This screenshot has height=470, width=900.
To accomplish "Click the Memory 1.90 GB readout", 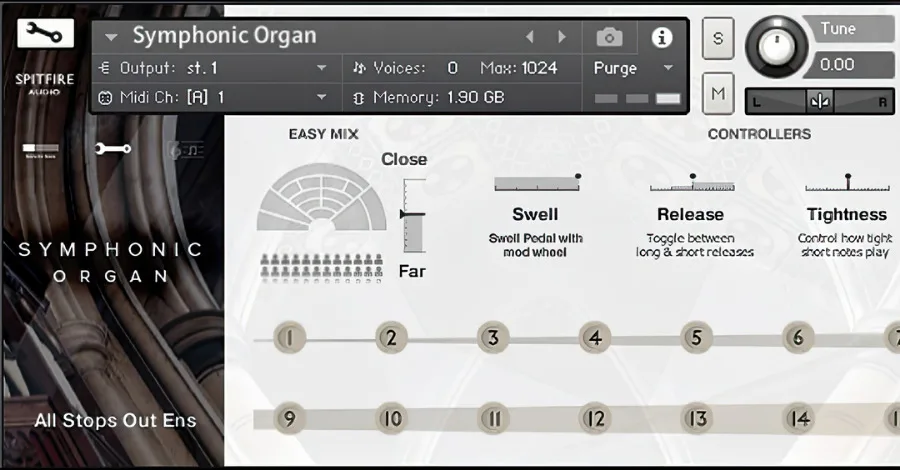I will pyautogui.click(x=439, y=98).
